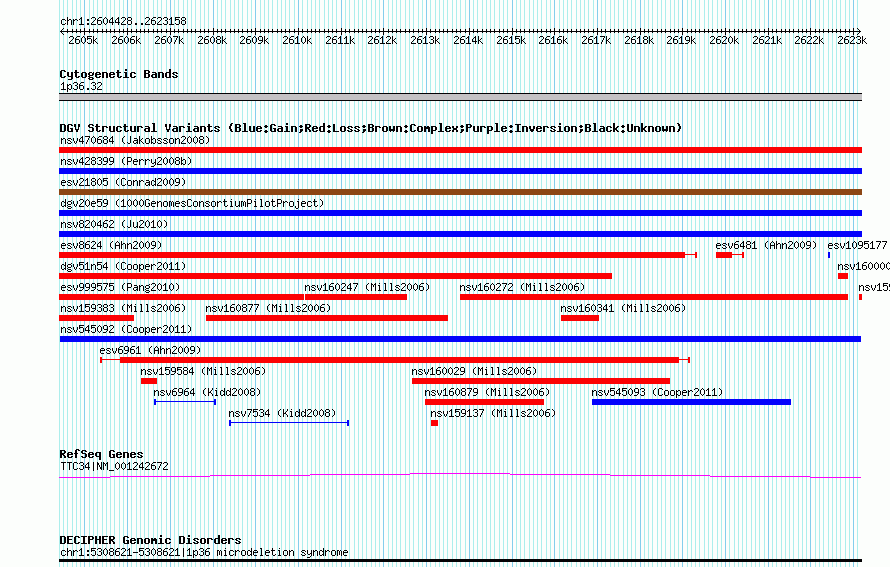This screenshot has width=890, height=567.
Task: Select the nsv159137 (Mills2006) tiny red bar
Action: (x=434, y=423)
